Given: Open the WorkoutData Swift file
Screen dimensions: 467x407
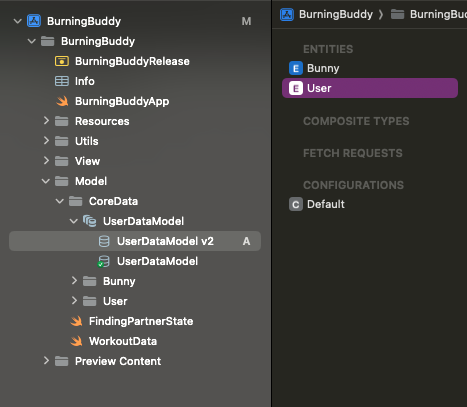Looking at the screenshot, I should click(x=123, y=341).
